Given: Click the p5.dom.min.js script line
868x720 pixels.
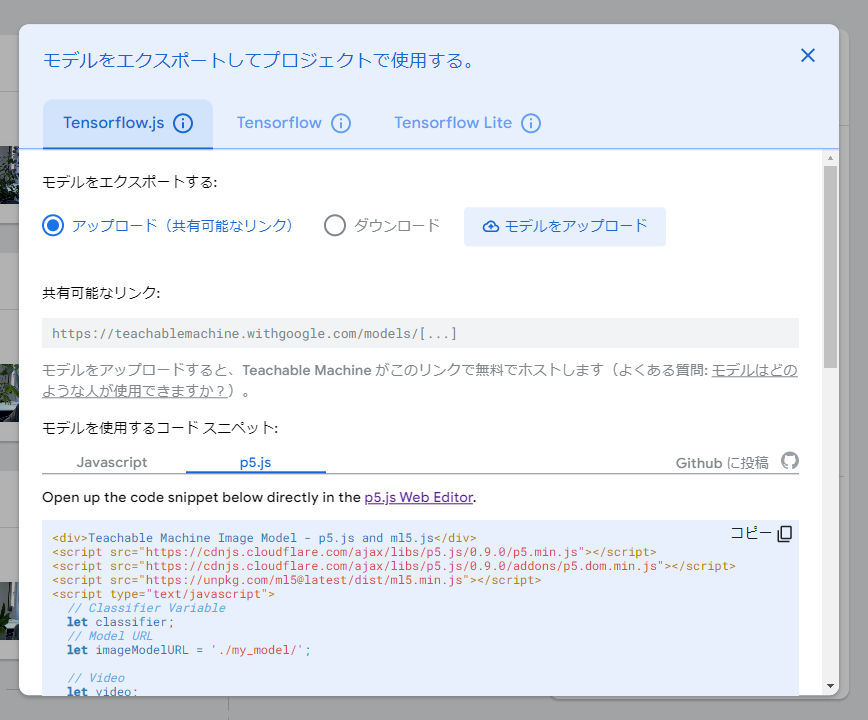Looking at the screenshot, I should pyautogui.click(x=394, y=566).
